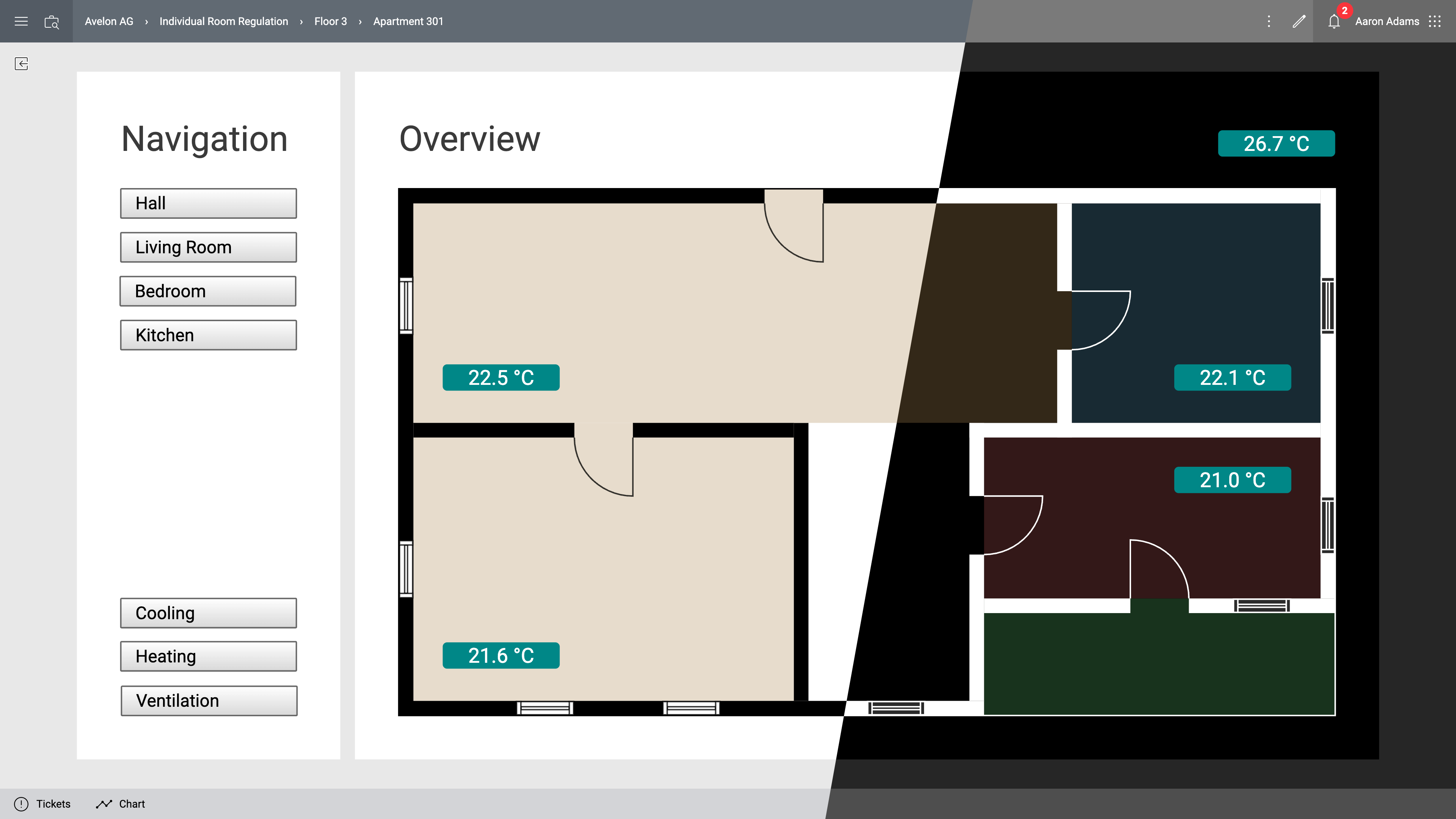Open the Cooling page button

coord(209,613)
